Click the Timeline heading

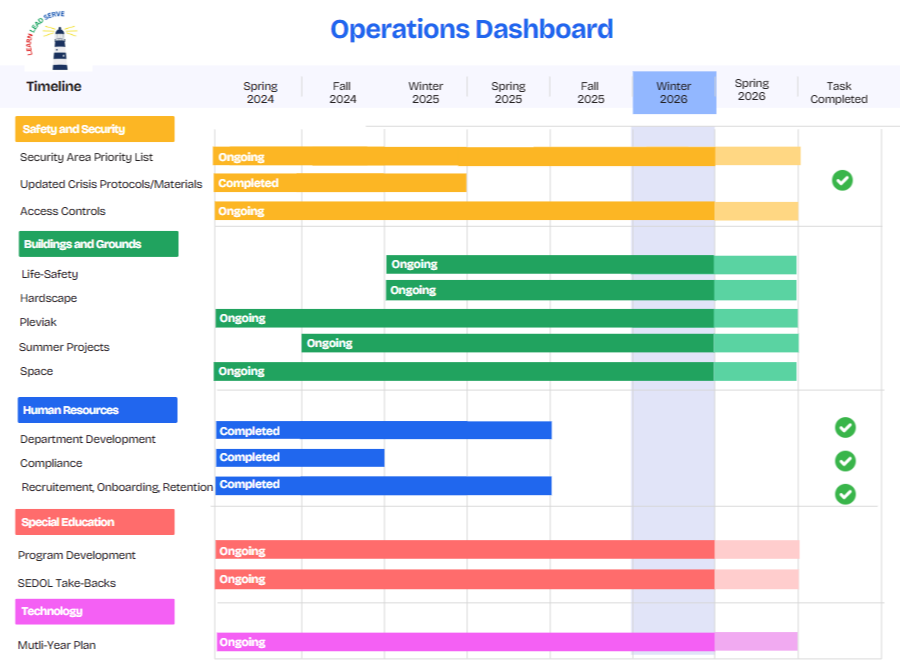(x=53, y=87)
